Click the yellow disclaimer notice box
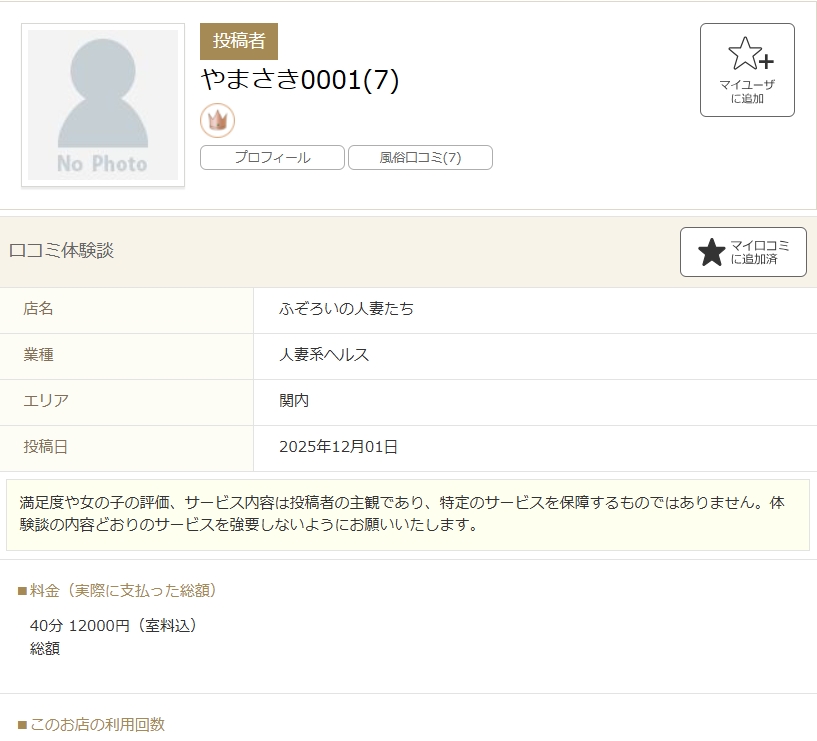The image size is (817, 741). pos(408,514)
